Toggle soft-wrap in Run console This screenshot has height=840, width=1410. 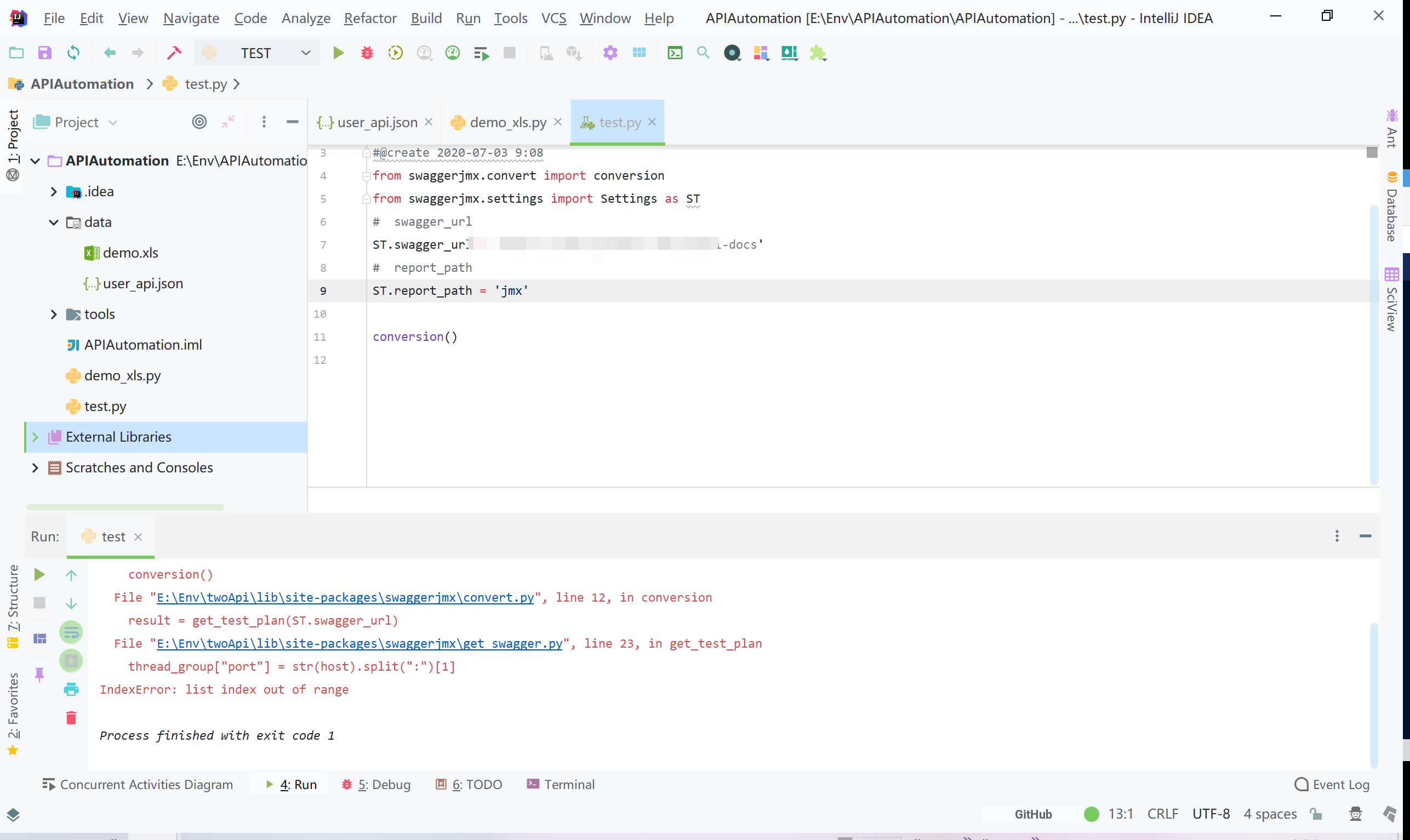(71, 632)
